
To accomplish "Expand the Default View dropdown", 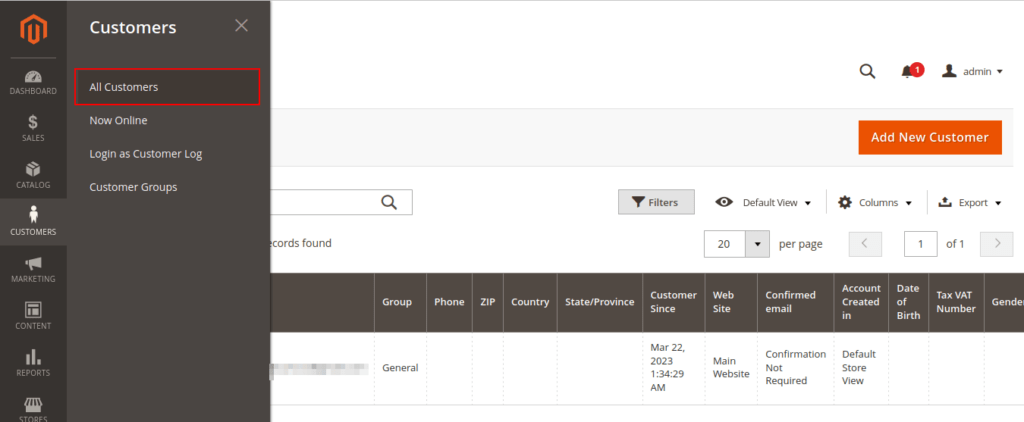I will (764, 202).
